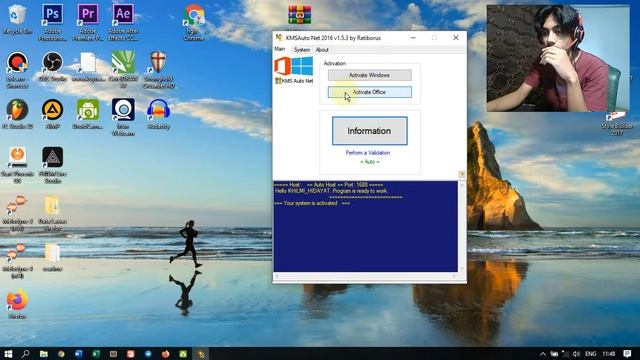The height and width of the screenshot is (360, 640).
Task: Click the Activate Windows button
Action: [369, 75]
